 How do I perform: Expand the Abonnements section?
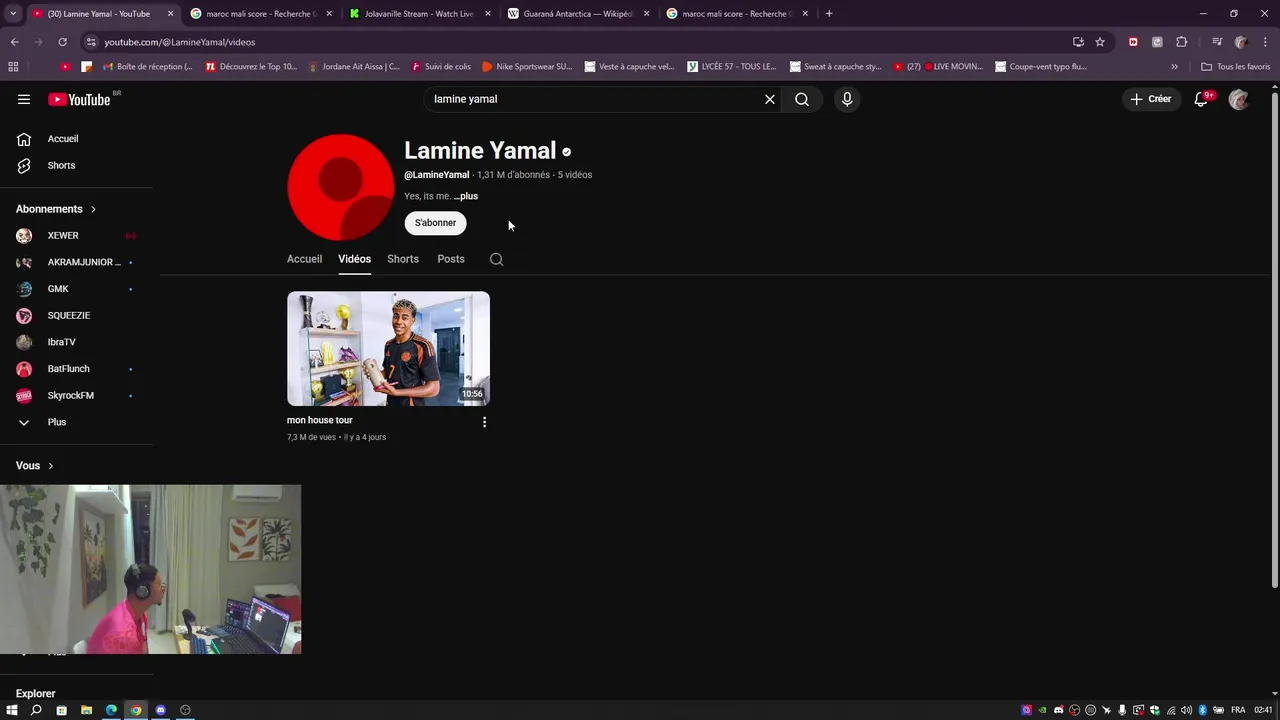pyautogui.click(x=56, y=209)
